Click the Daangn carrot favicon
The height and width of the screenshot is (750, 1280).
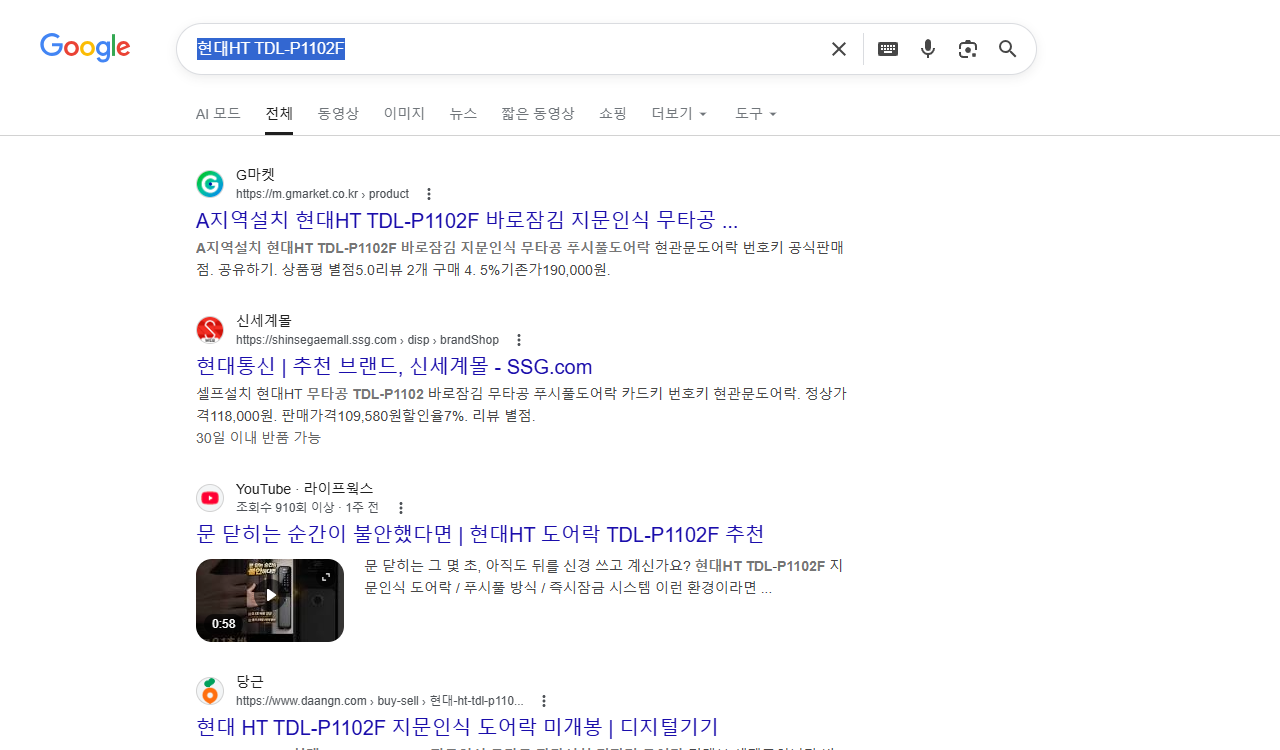click(x=210, y=691)
